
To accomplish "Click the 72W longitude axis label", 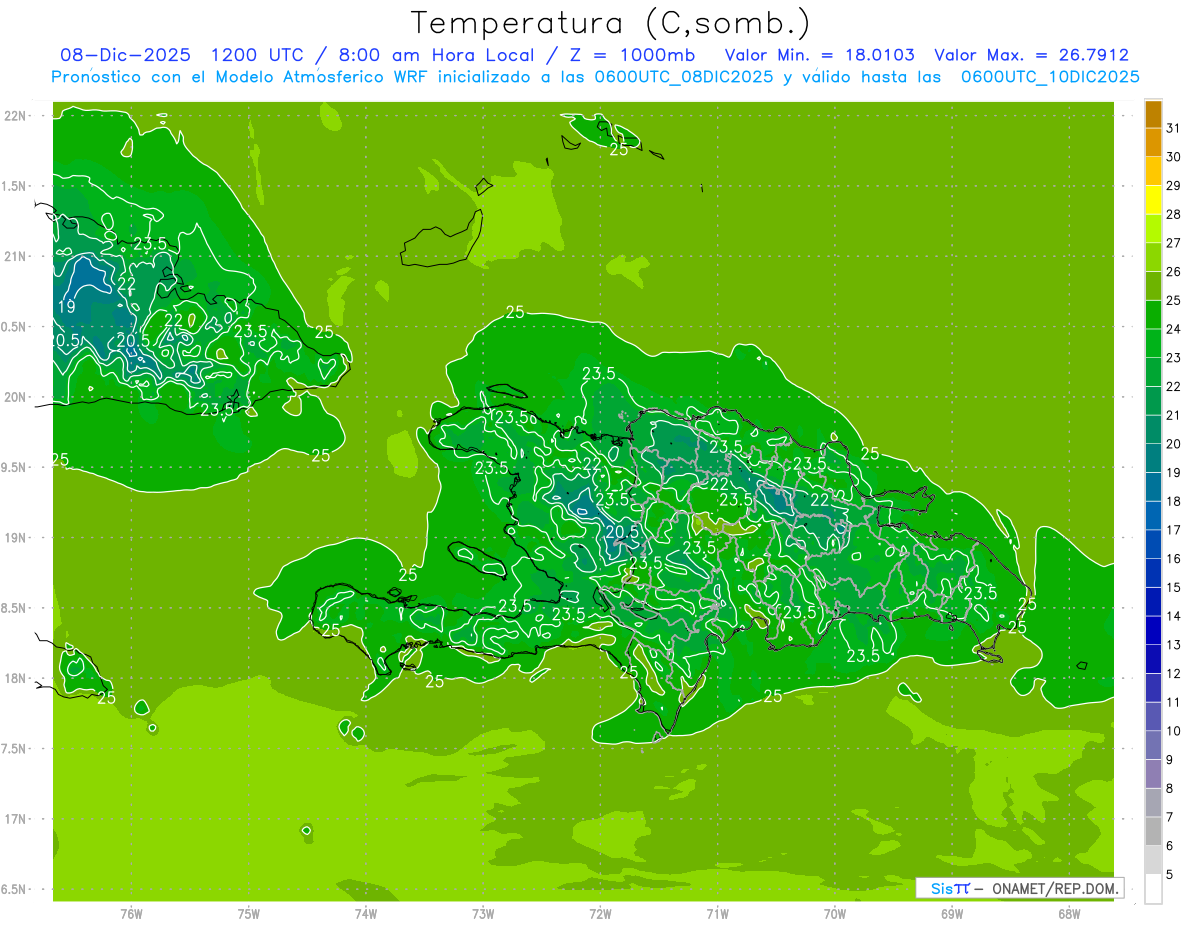I will pyautogui.click(x=600, y=913).
